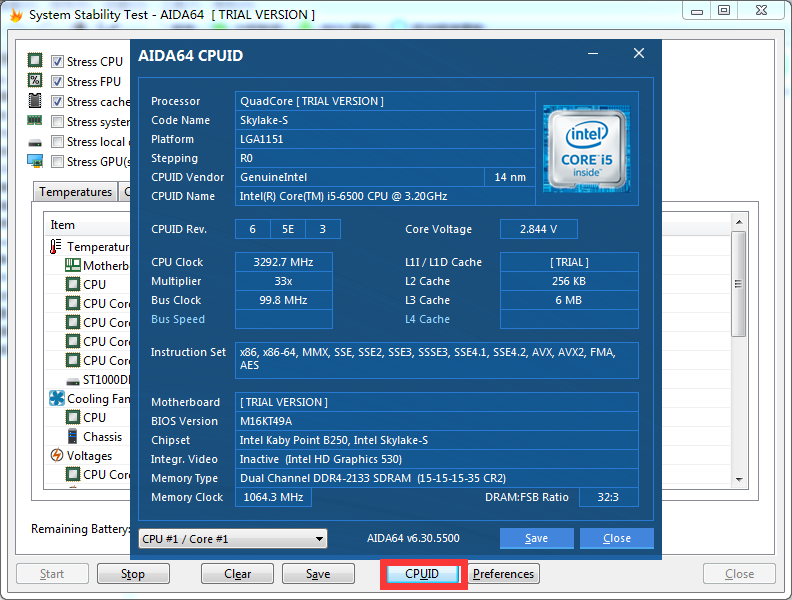Click the Voltages lightning bolt icon

[57, 455]
